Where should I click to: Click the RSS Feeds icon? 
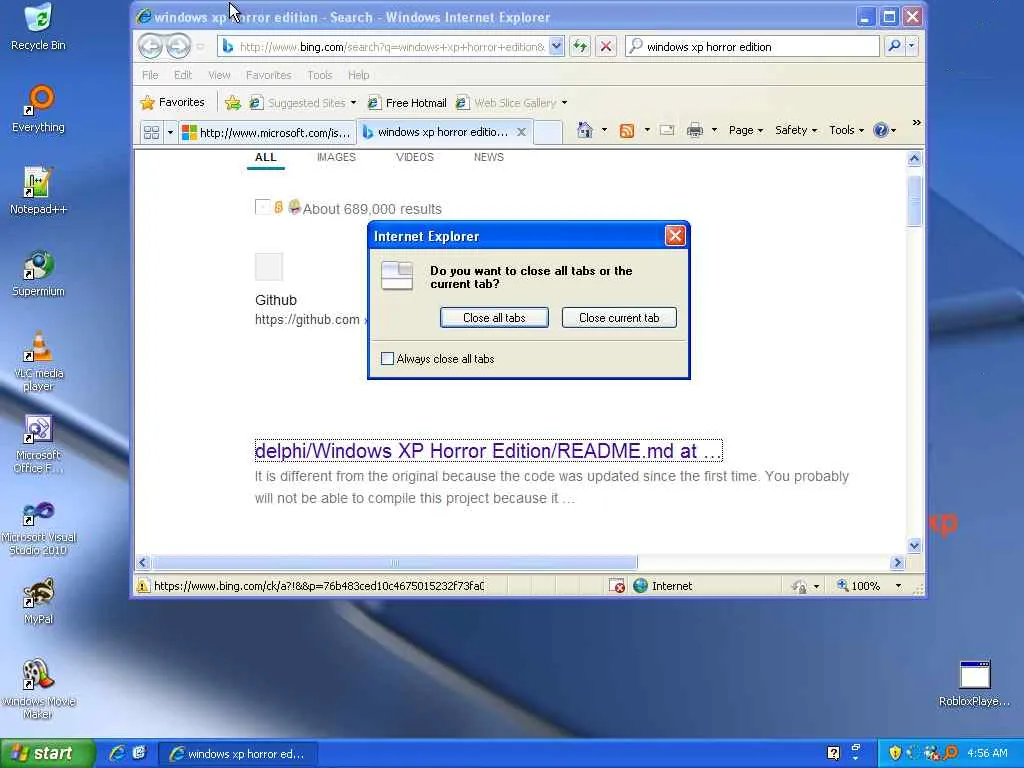[x=627, y=131]
